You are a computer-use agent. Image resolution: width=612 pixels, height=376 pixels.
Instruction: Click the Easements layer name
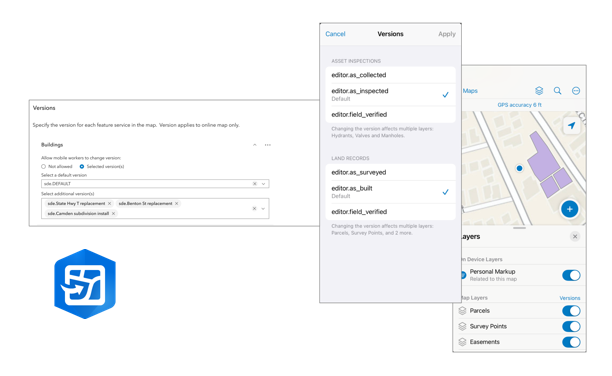pos(484,342)
